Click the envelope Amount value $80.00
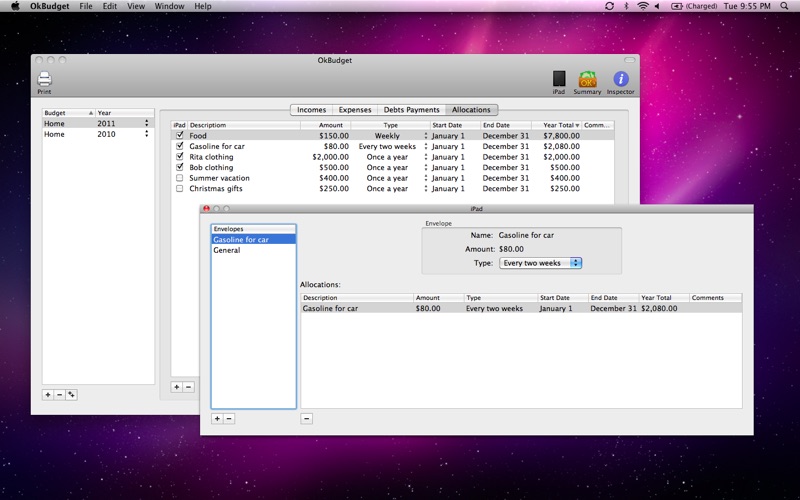 (511, 249)
